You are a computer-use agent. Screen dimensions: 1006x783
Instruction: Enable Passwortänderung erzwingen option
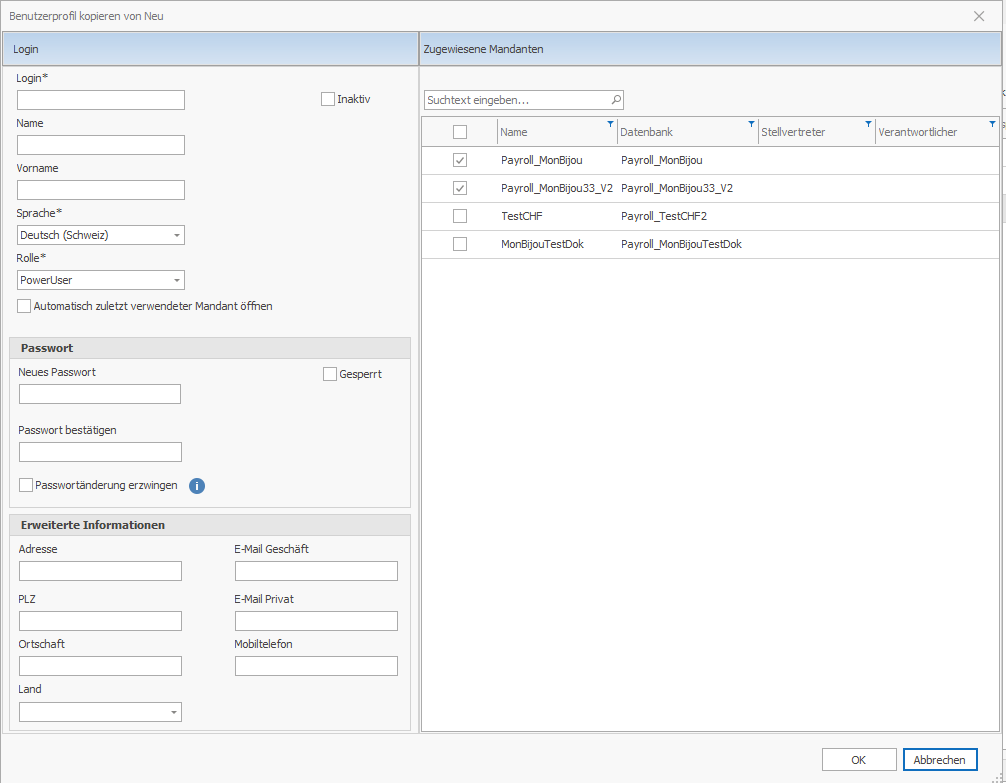[26, 485]
